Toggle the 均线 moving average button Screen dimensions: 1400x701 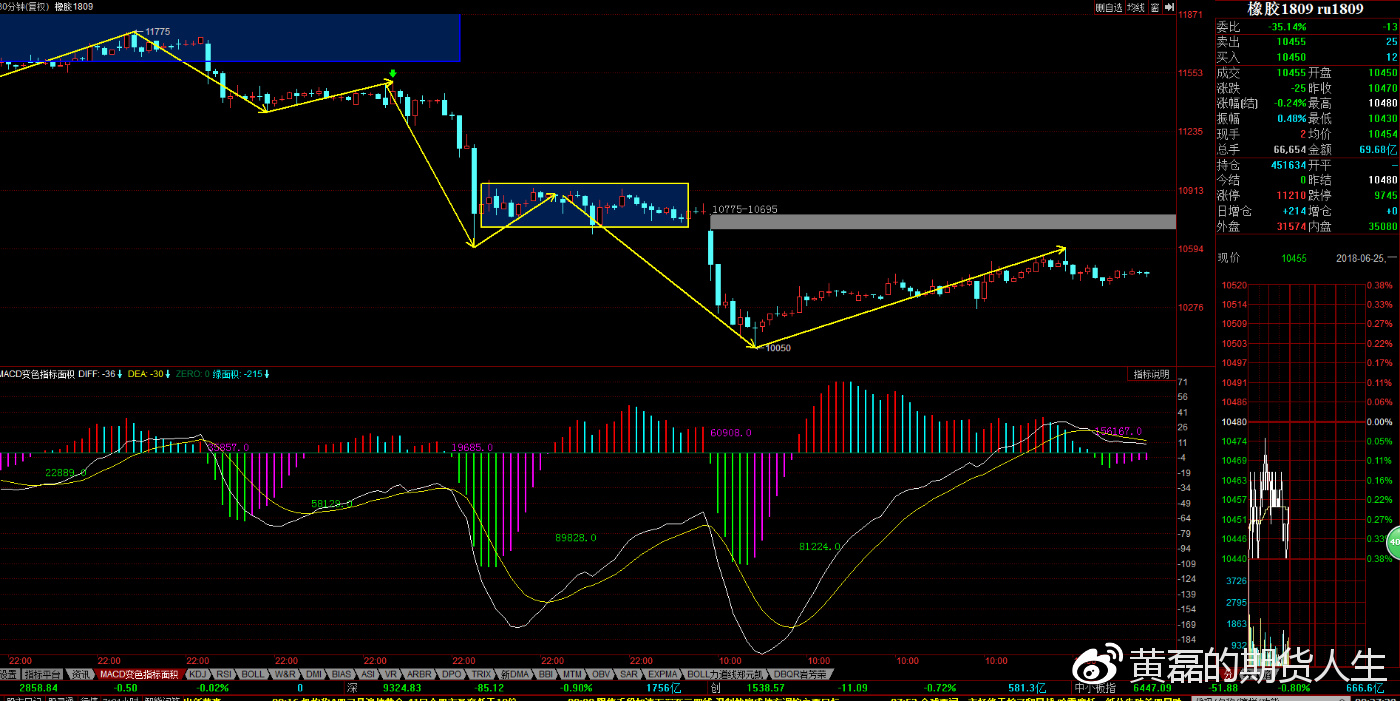tap(1135, 7)
